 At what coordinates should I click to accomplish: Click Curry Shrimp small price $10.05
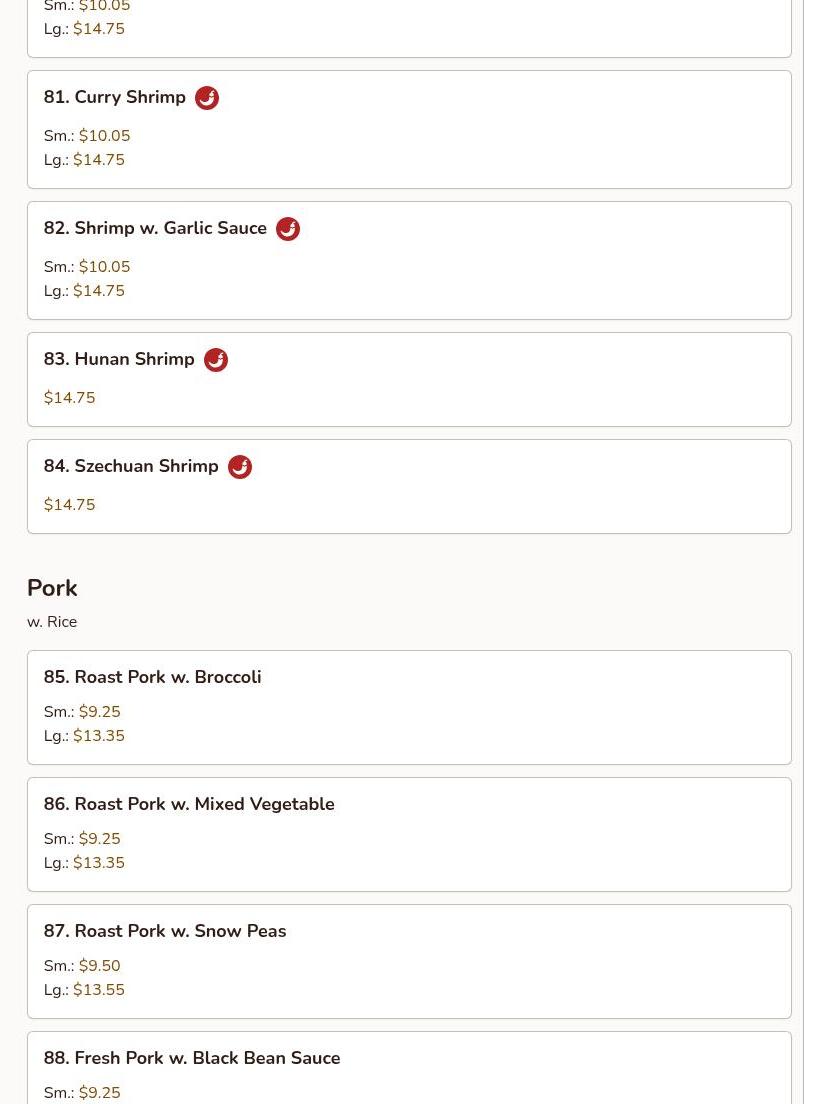(x=104, y=135)
